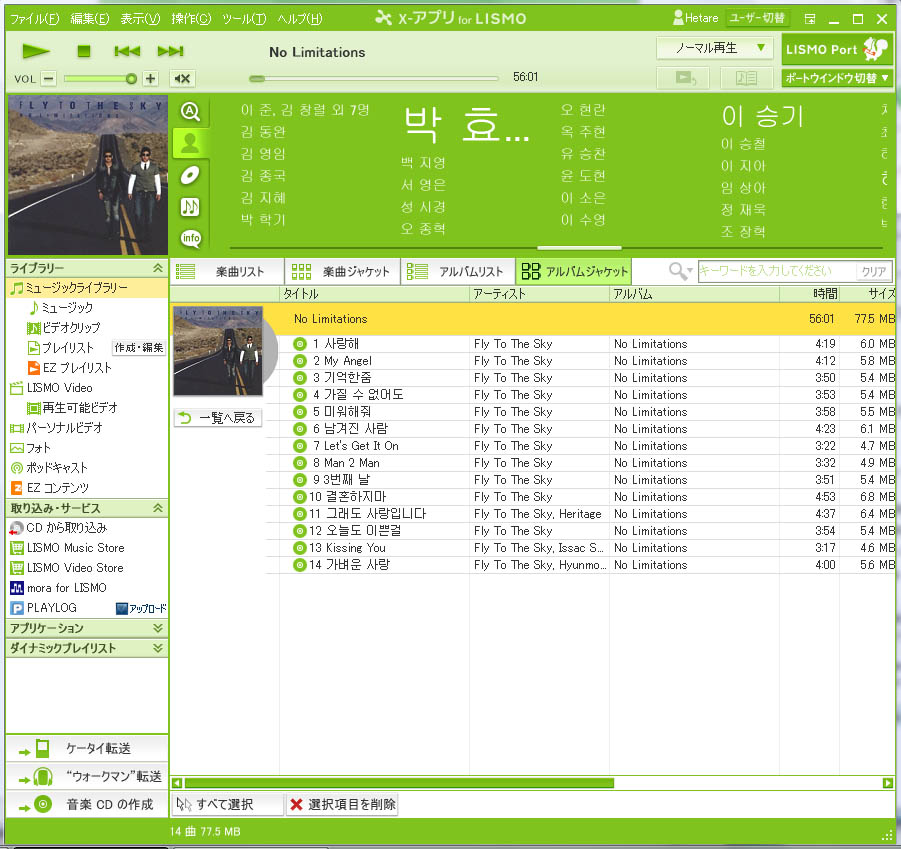Viewport: 901px width, 849px height.
Task: Open the ヘルプ(H) menu
Action: [x=299, y=19]
